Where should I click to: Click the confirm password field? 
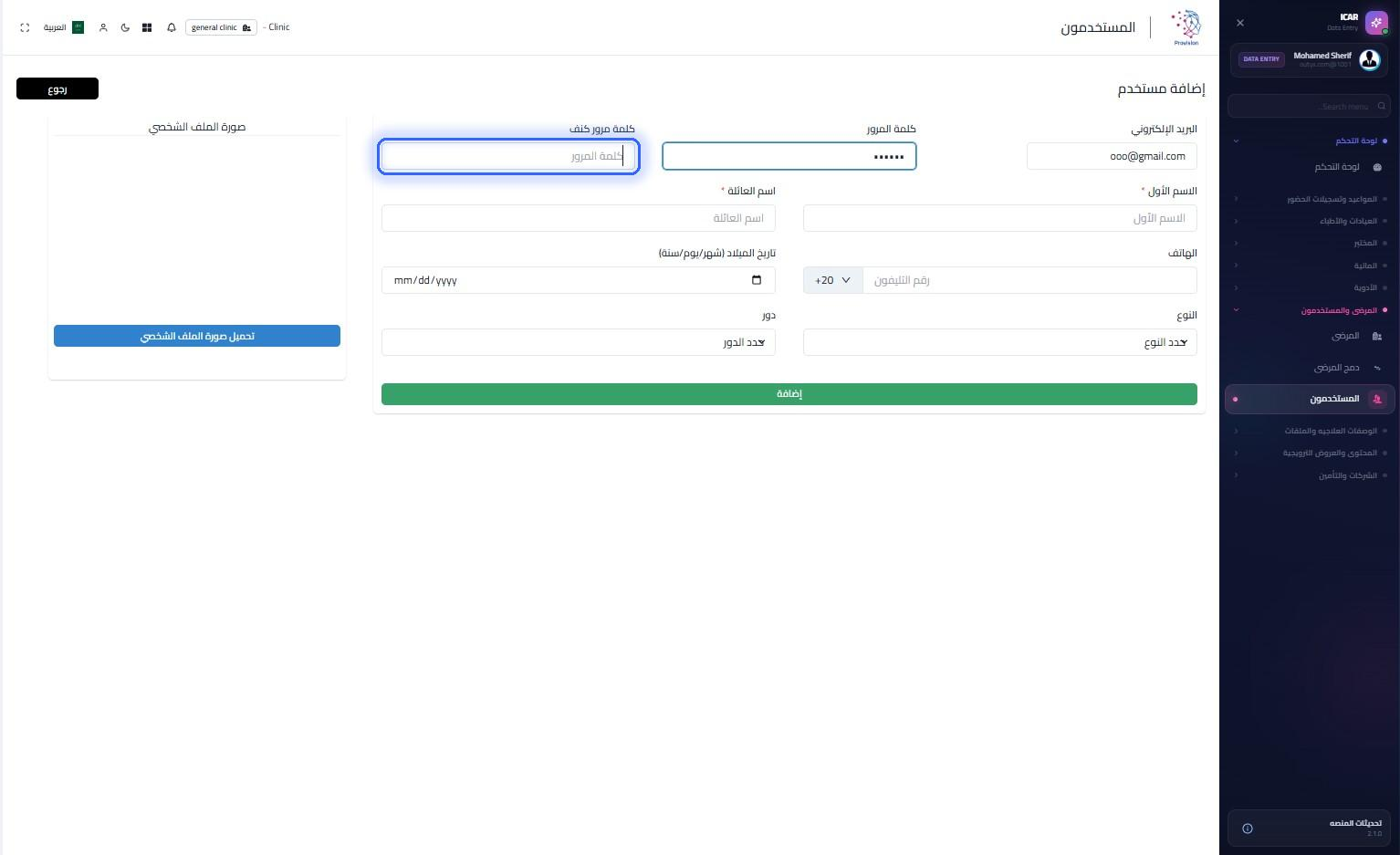pyautogui.click(x=508, y=156)
